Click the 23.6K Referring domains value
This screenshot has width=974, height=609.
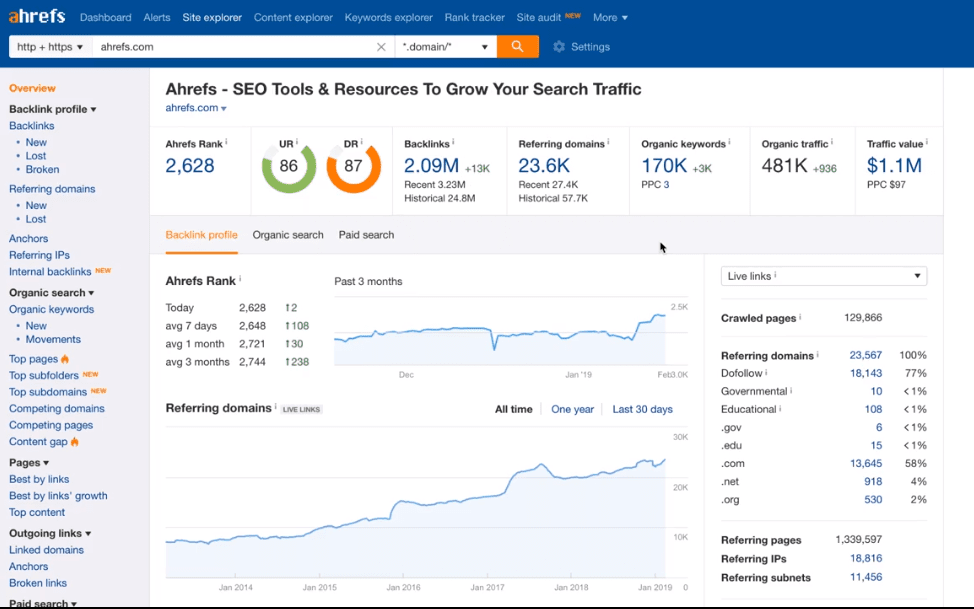[x=544, y=166]
